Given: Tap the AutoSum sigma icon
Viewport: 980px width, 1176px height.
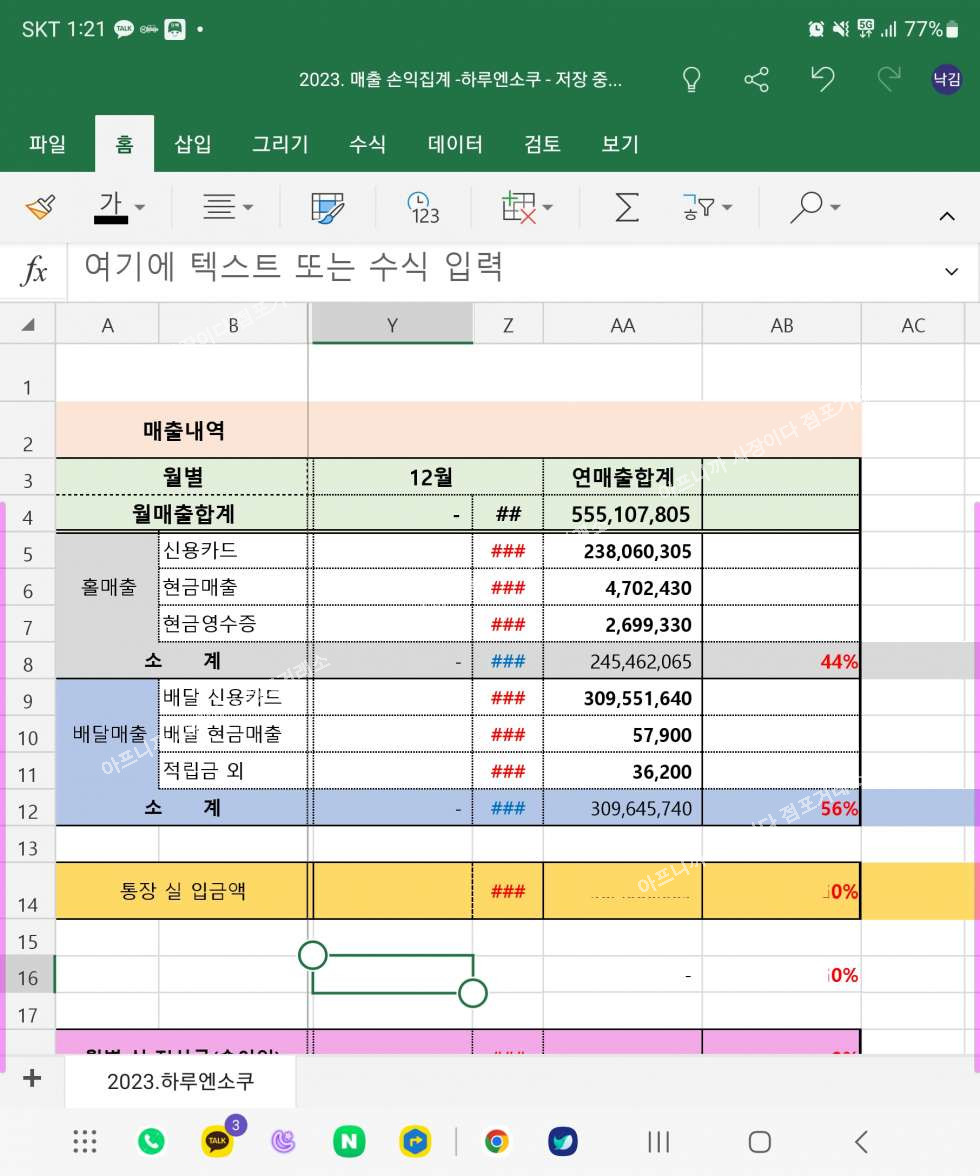Looking at the screenshot, I should click(626, 208).
